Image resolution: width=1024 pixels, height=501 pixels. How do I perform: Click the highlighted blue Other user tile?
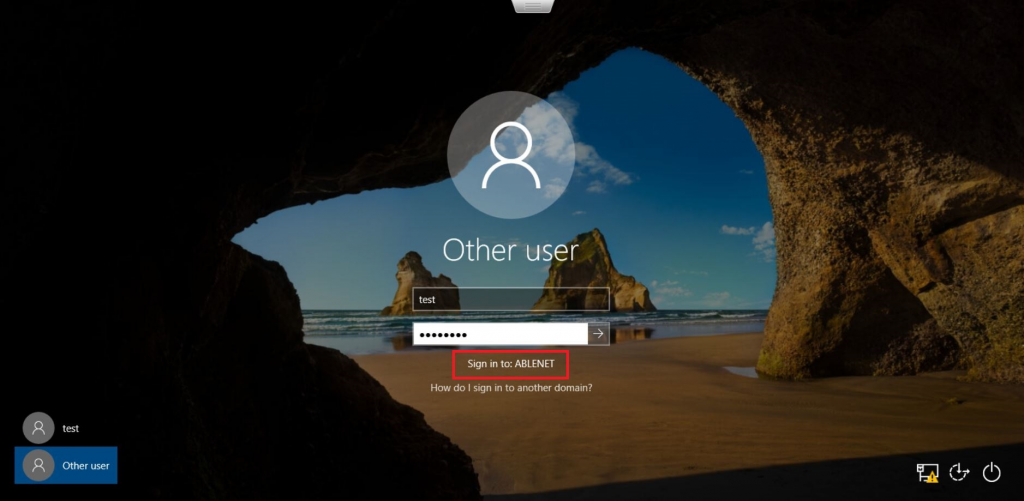[x=66, y=465]
